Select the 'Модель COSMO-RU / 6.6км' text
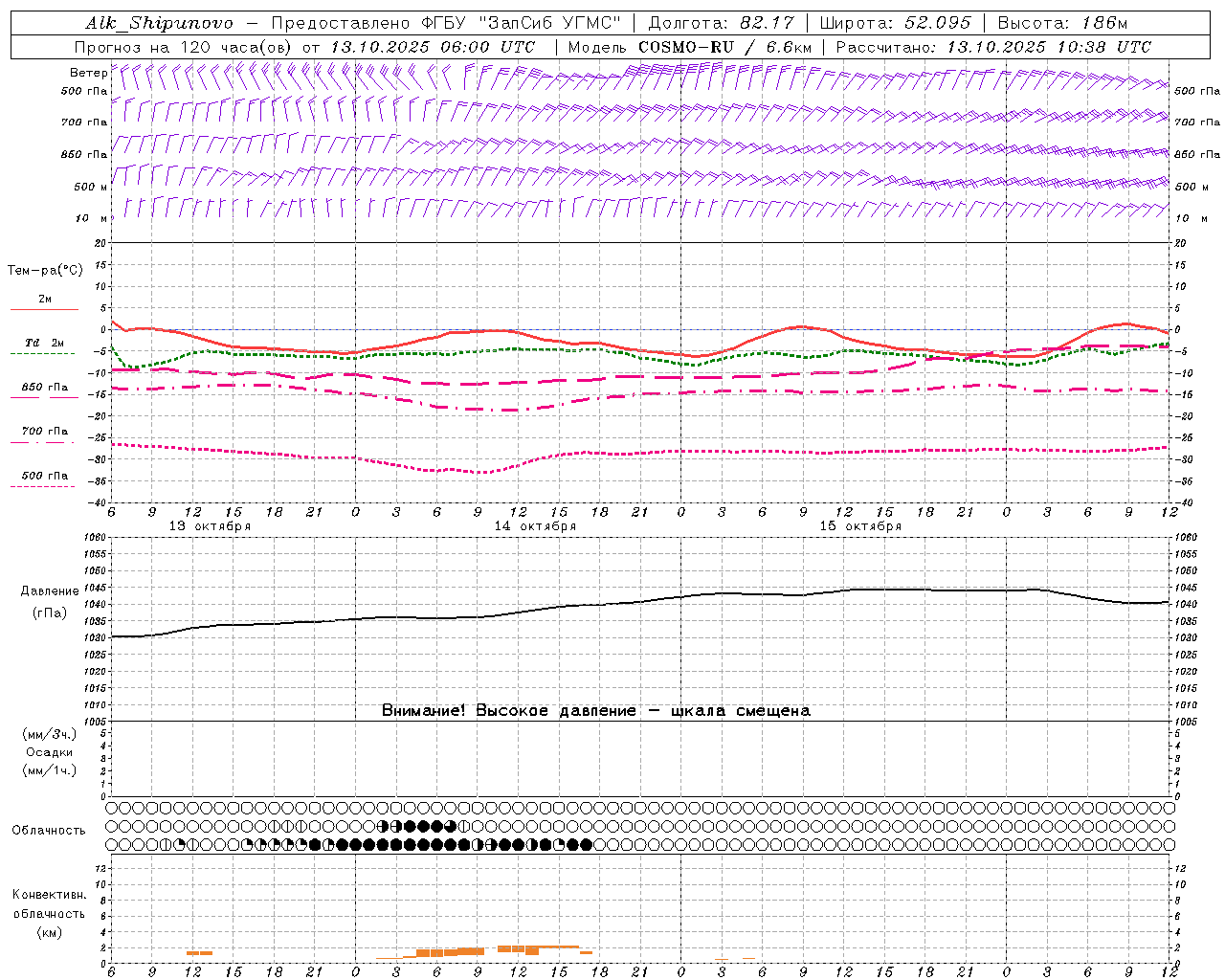The width and height of the screenshot is (1225, 980). click(x=689, y=47)
